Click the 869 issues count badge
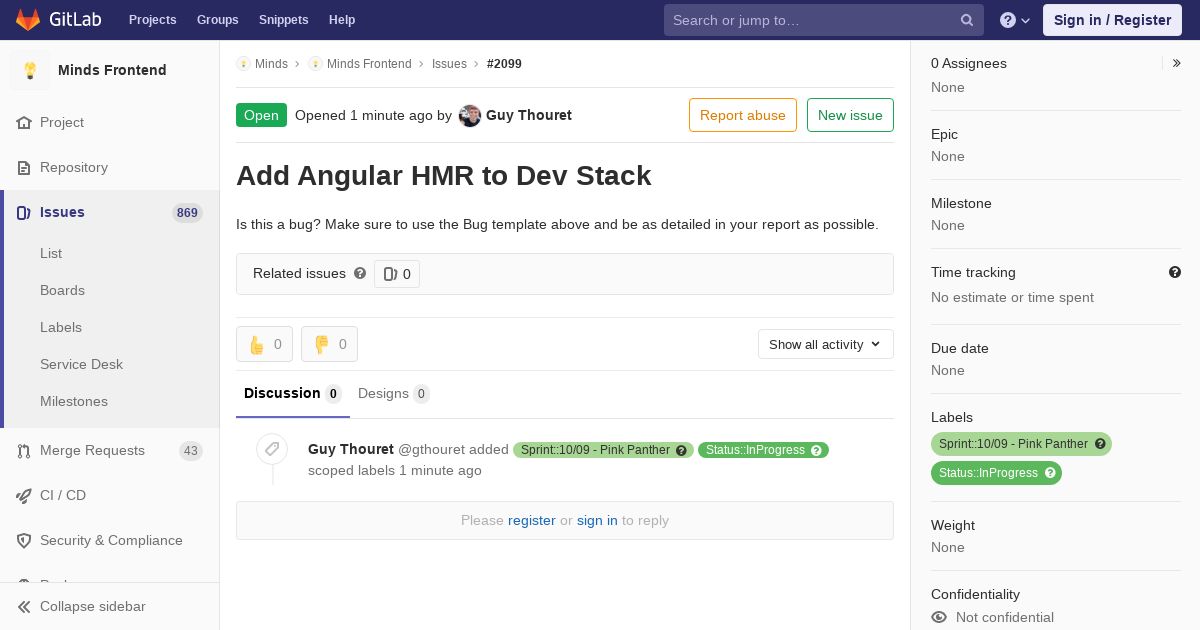Viewport: 1200px width, 630px height. 187,213
